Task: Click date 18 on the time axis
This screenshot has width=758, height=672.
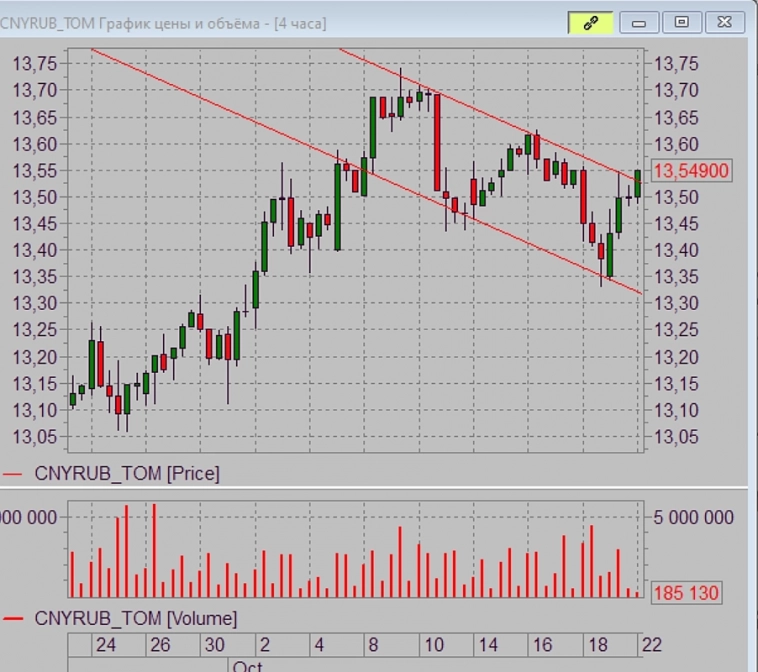Action: point(596,645)
